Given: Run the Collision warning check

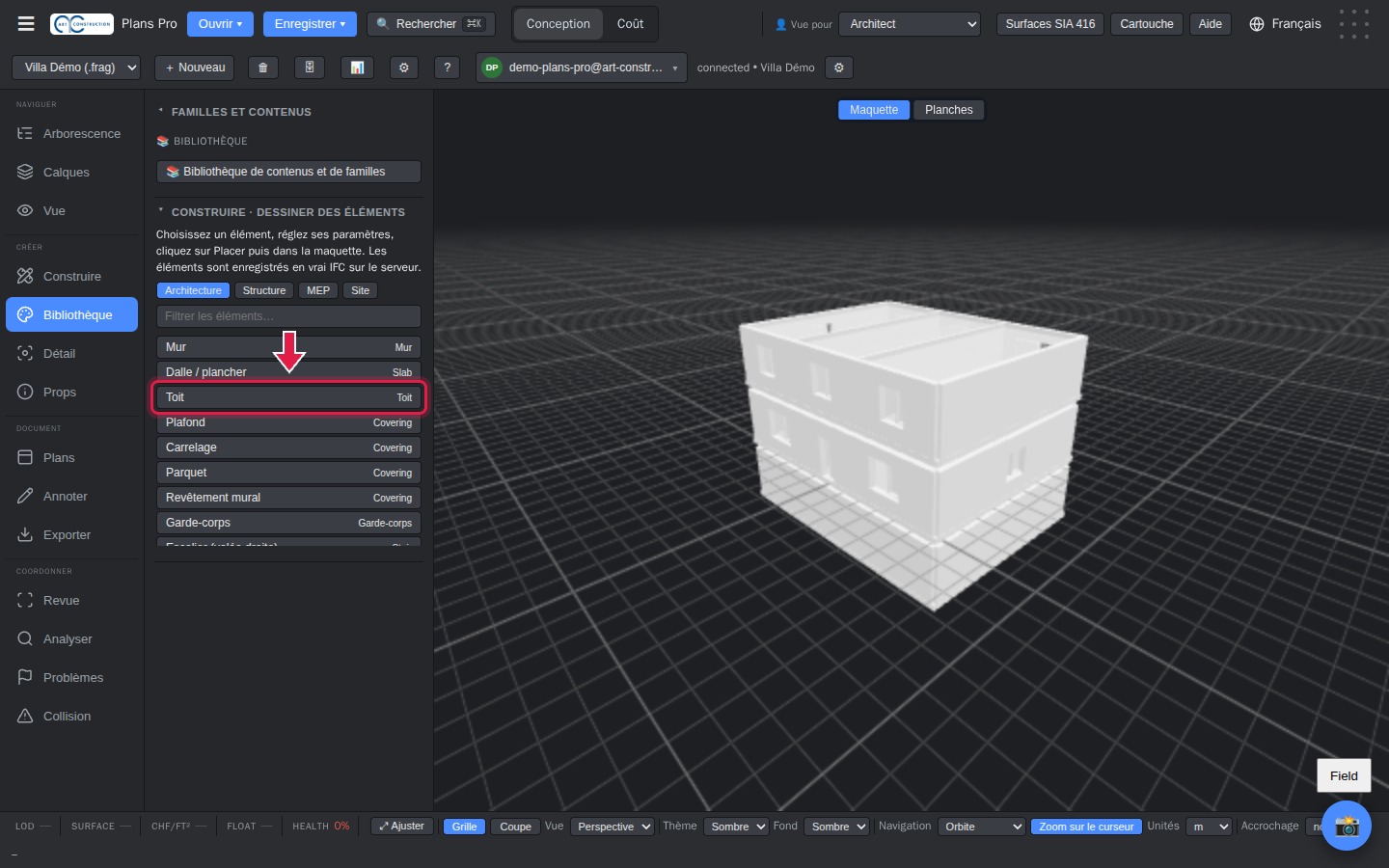Looking at the screenshot, I should 72,717.
